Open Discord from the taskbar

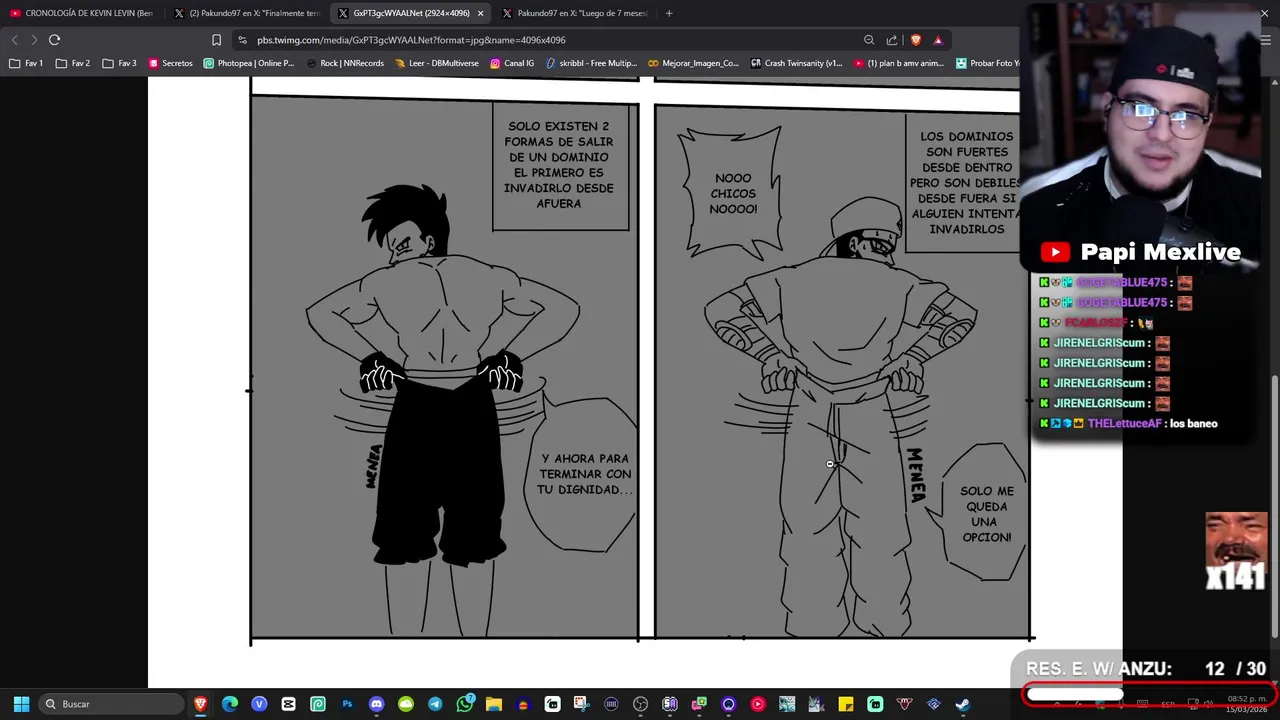pyautogui.click(x=376, y=704)
